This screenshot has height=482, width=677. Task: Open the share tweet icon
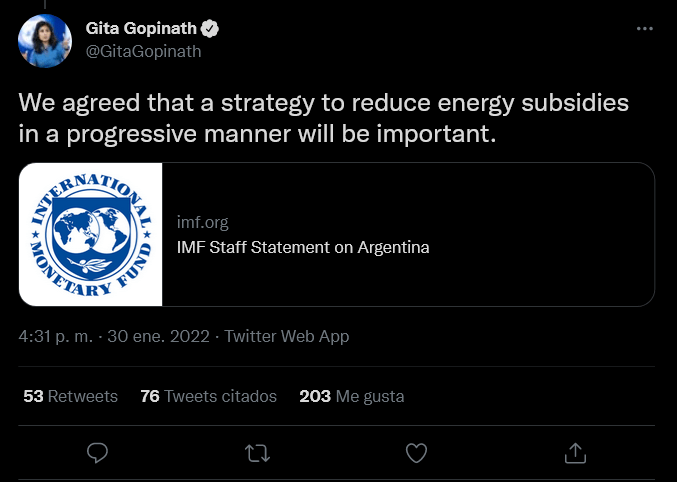pos(575,453)
